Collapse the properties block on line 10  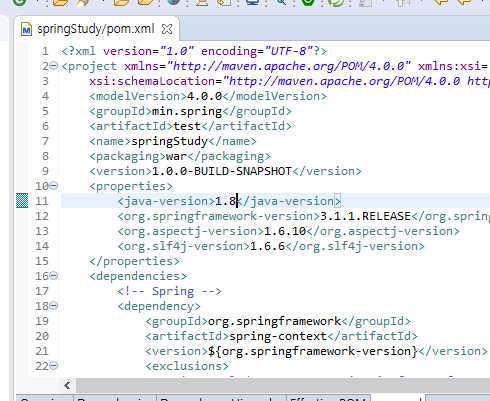[x=54, y=185]
